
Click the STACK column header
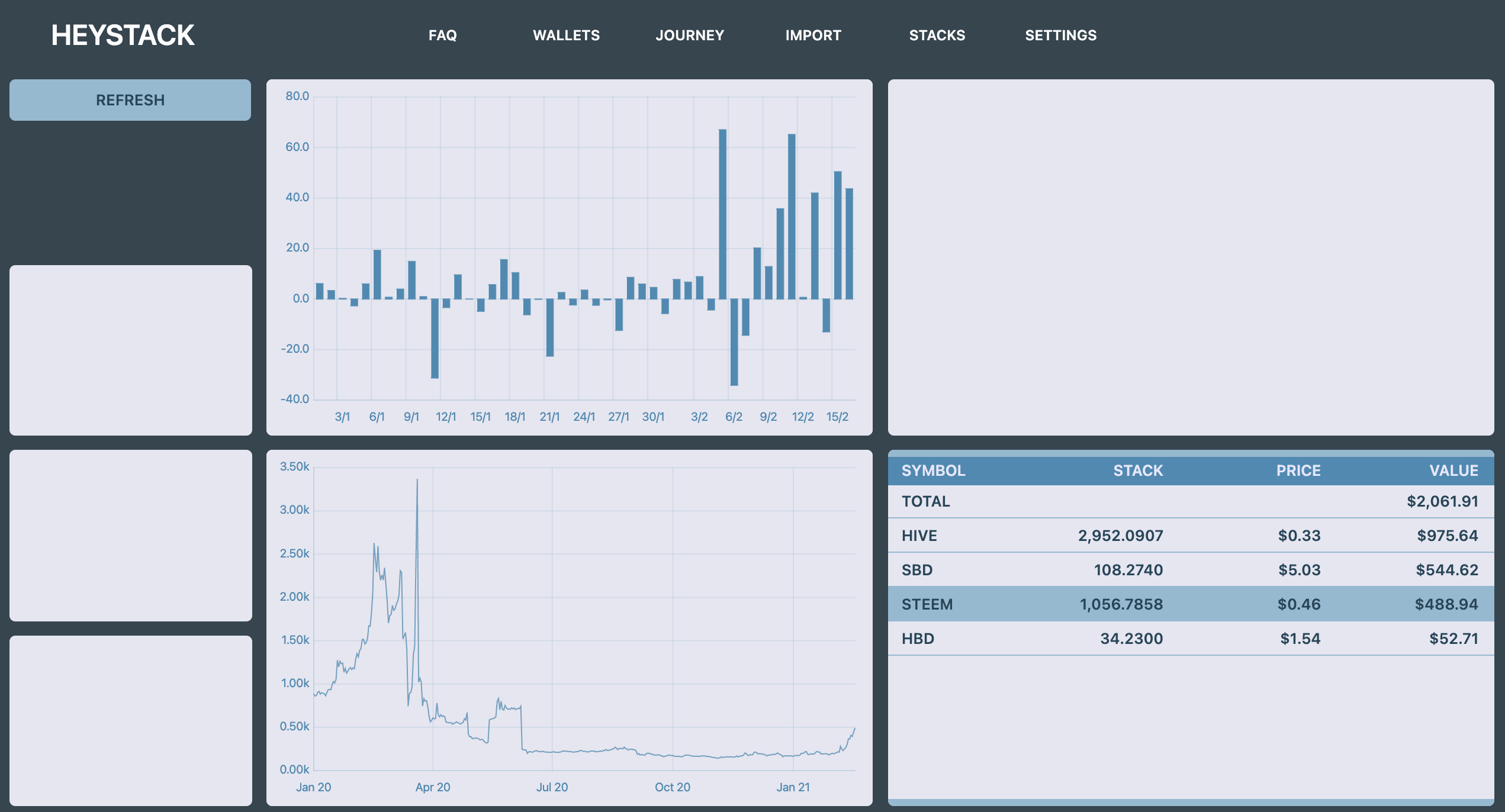click(x=1137, y=471)
